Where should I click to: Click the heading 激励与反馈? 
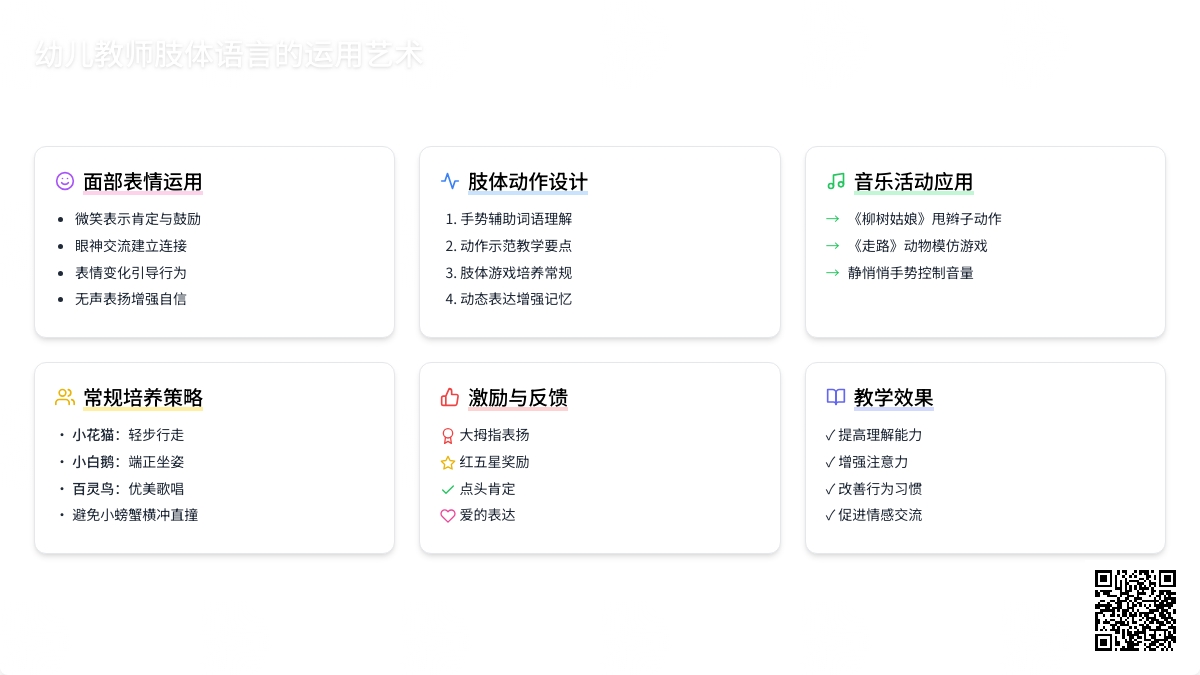[518, 398]
